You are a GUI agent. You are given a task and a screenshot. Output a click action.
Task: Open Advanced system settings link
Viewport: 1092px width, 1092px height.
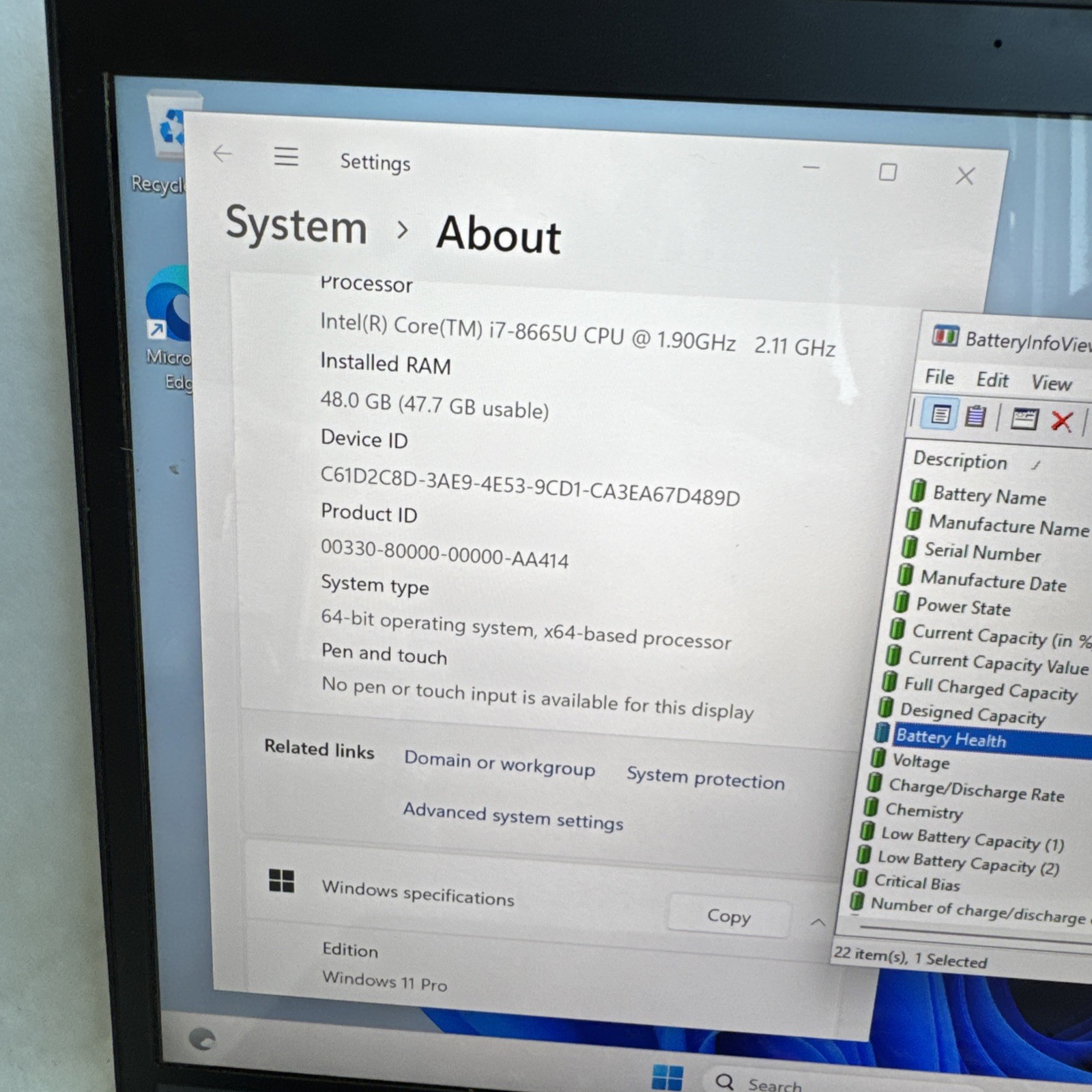pos(513,816)
